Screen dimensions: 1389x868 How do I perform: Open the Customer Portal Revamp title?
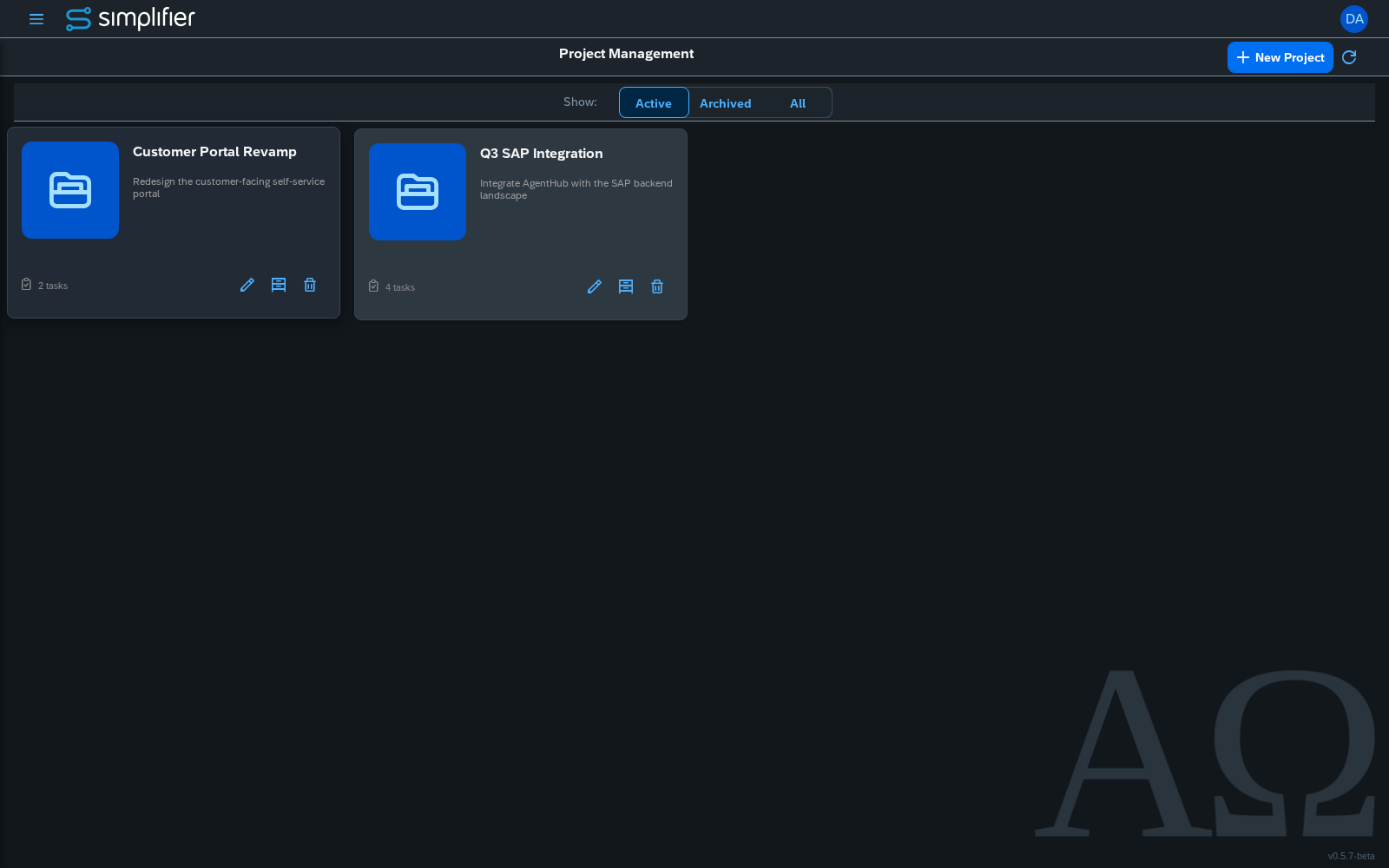(214, 152)
